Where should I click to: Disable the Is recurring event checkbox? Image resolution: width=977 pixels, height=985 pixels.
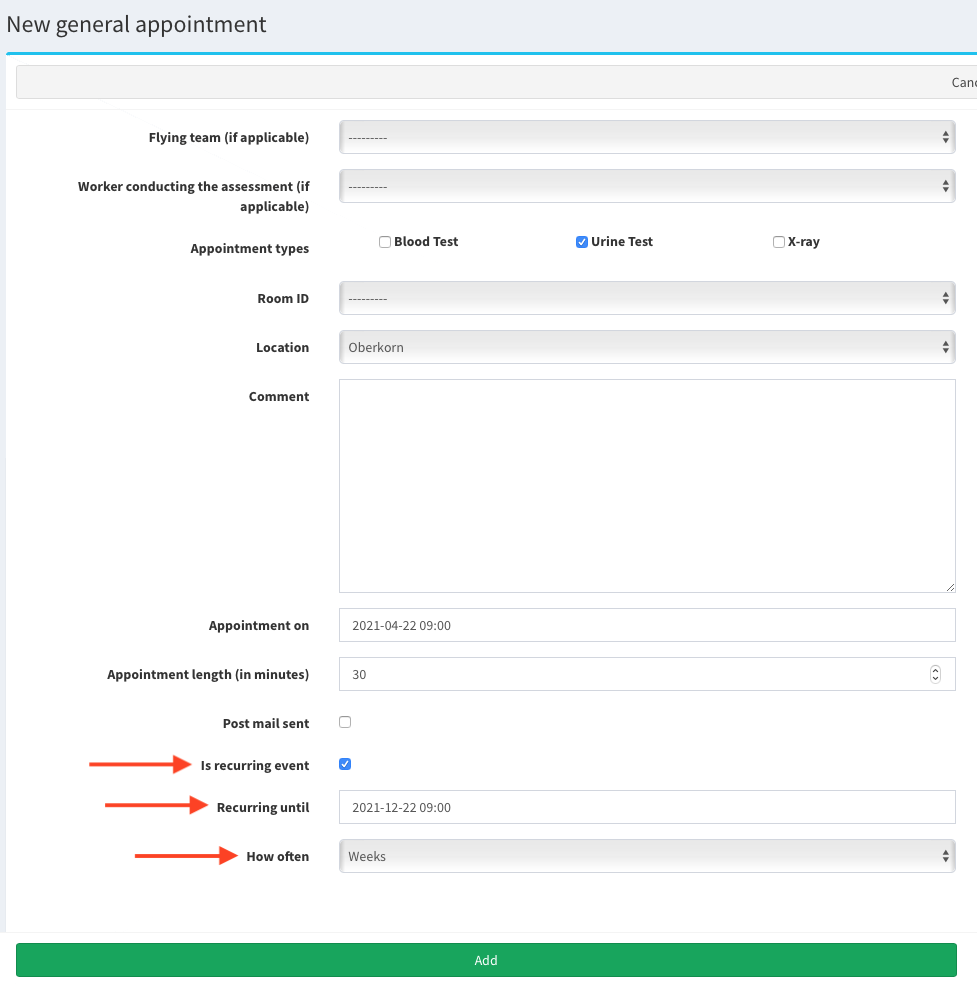point(345,765)
